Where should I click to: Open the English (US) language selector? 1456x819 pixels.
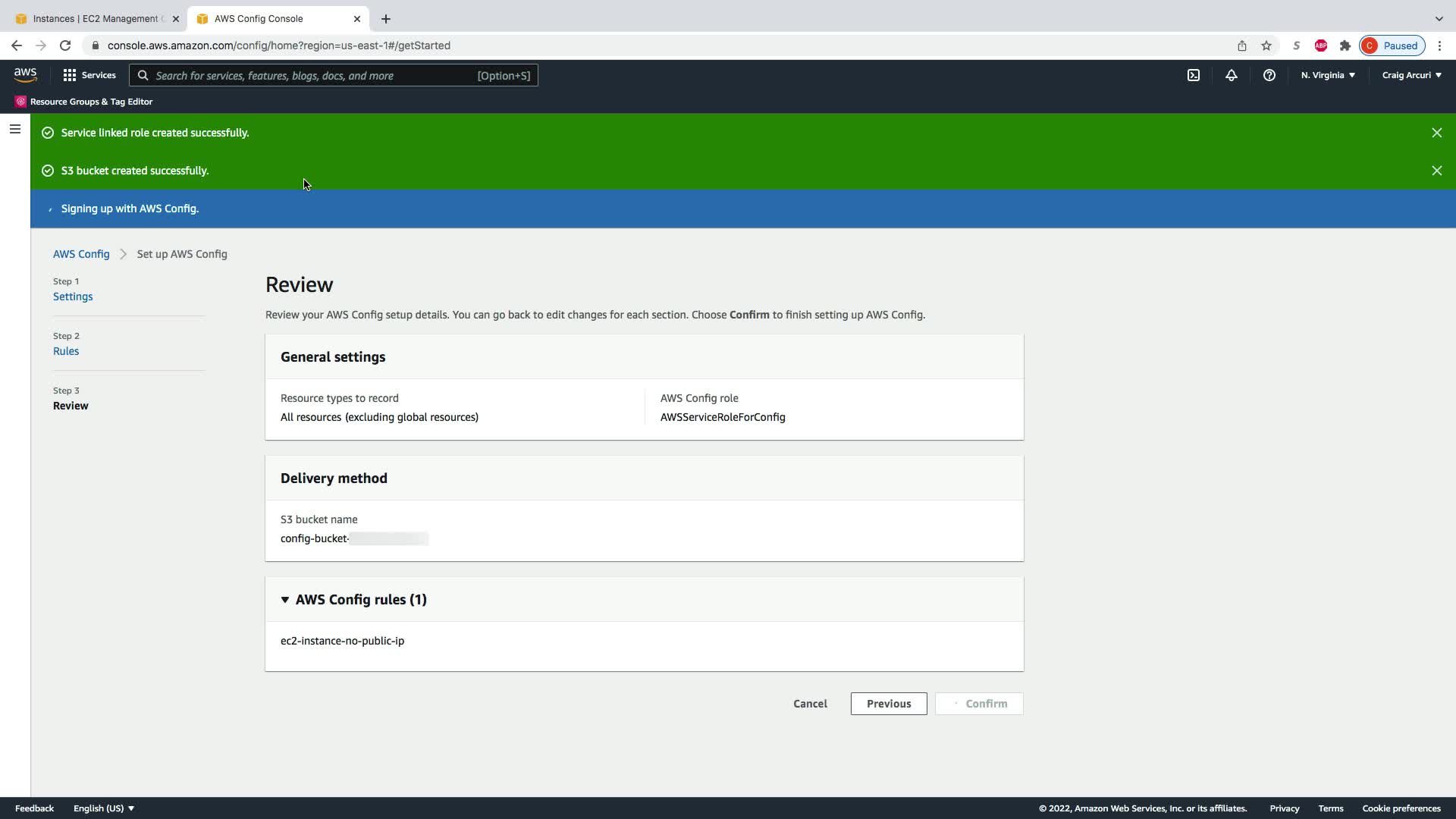pyautogui.click(x=103, y=808)
